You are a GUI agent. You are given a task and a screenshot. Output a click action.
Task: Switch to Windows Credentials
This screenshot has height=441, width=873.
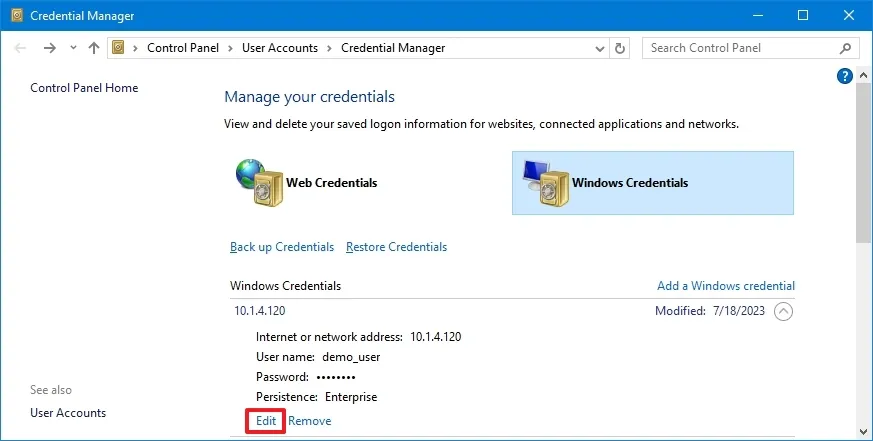coord(653,183)
